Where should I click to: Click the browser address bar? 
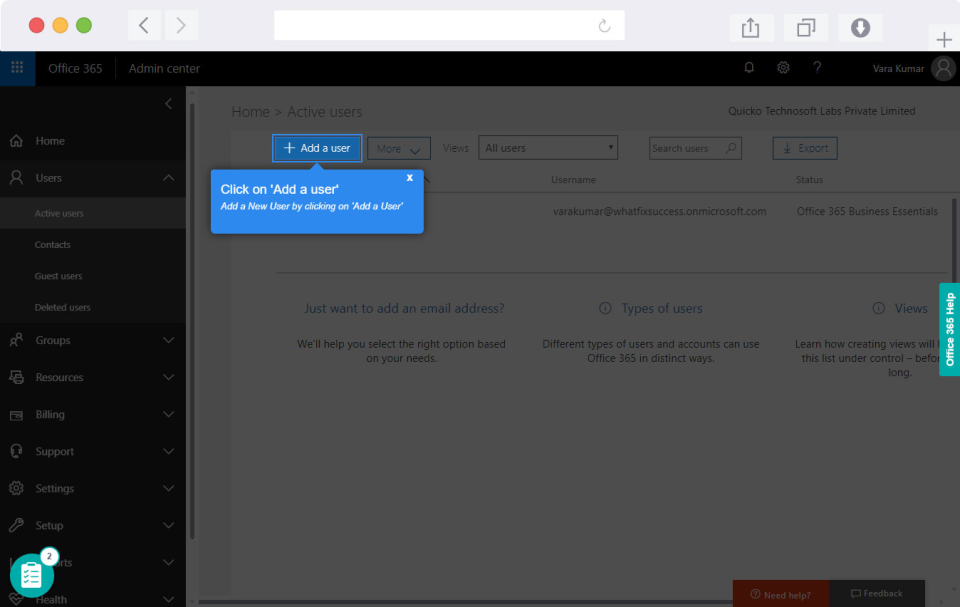[x=449, y=25]
